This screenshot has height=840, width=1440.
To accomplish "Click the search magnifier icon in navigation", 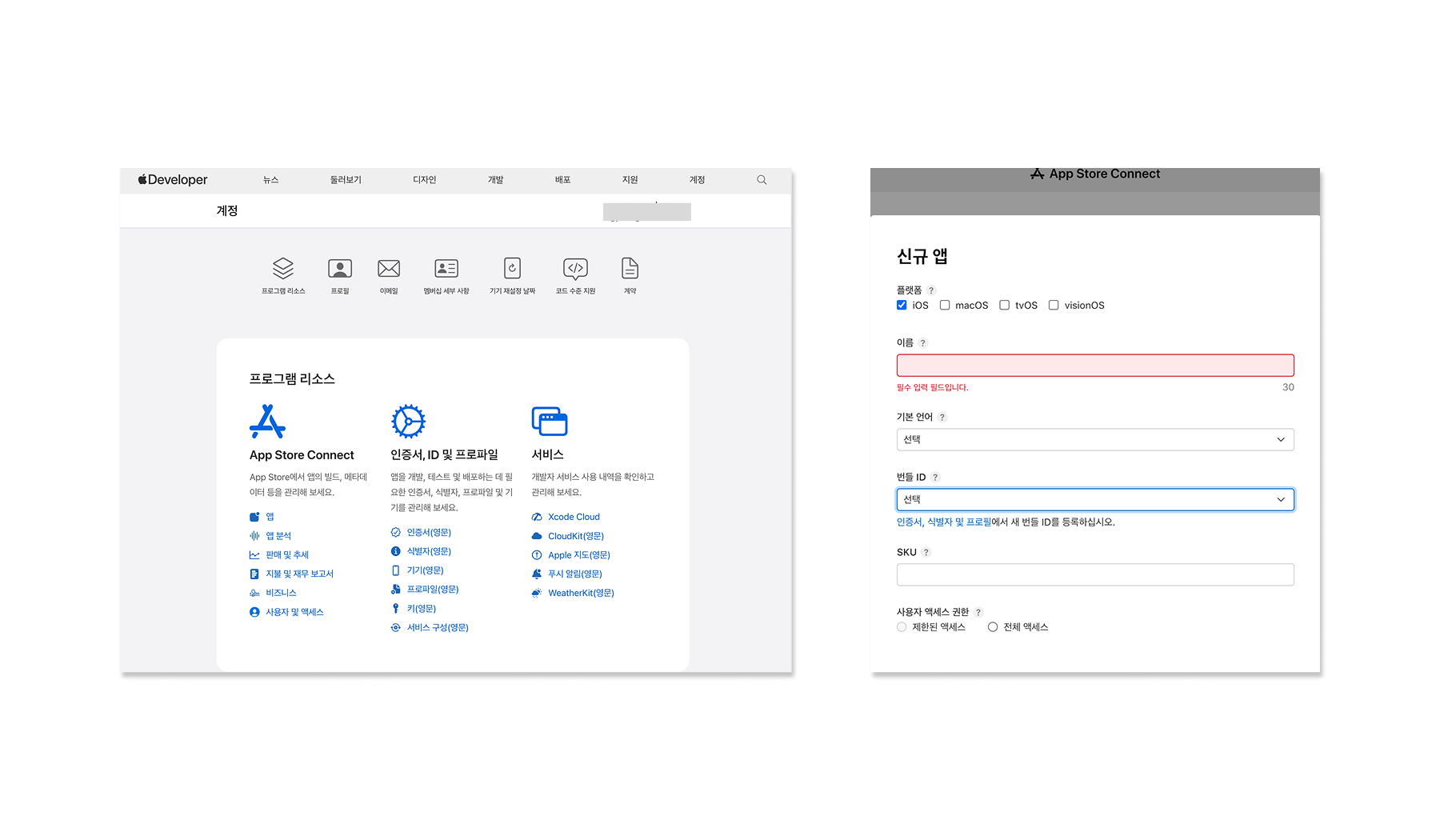I will coord(762,180).
